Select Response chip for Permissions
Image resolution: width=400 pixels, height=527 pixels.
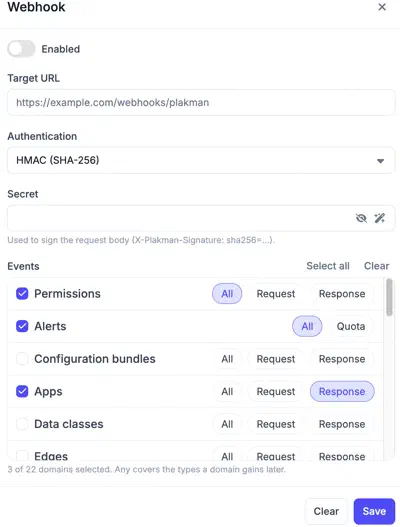[x=342, y=293]
